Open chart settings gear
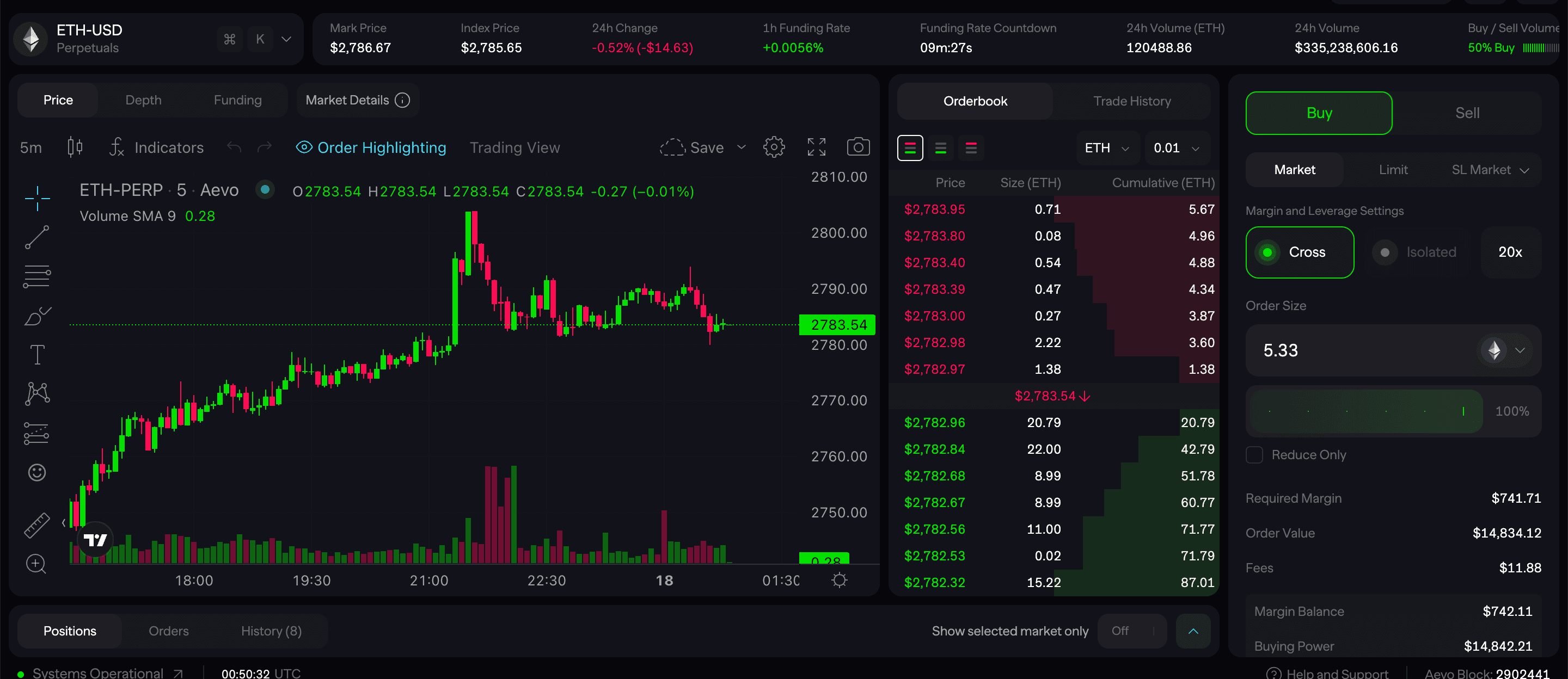 pos(774,147)
